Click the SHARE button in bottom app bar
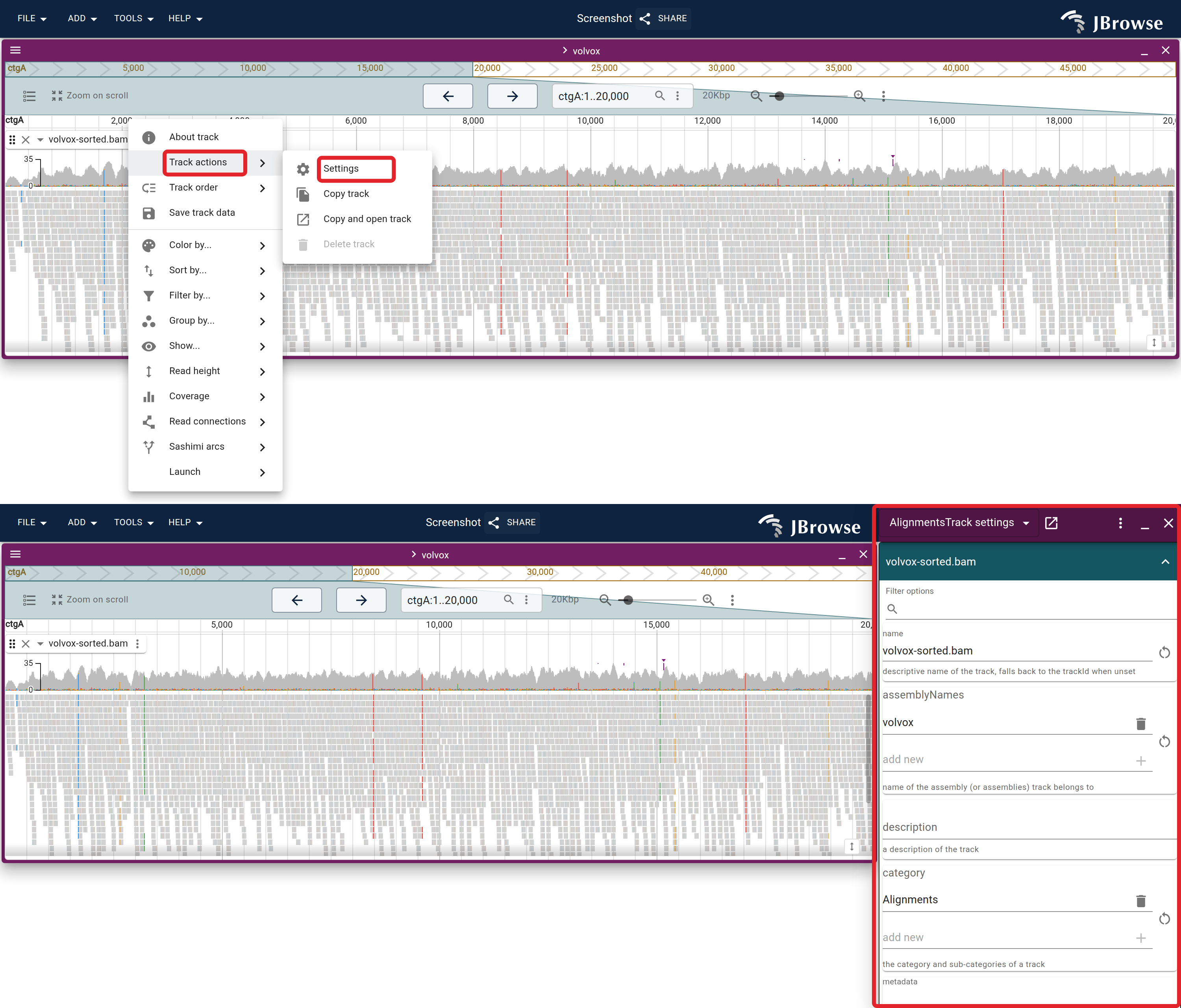The width and height of the screenshot is (1181, 1008). pos(513,522)
